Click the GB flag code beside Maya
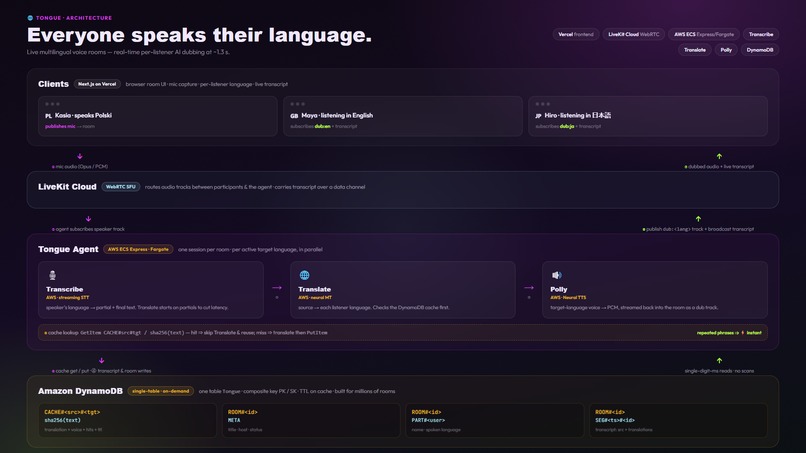This screenshot has width=806, height=453. point(294,116)
